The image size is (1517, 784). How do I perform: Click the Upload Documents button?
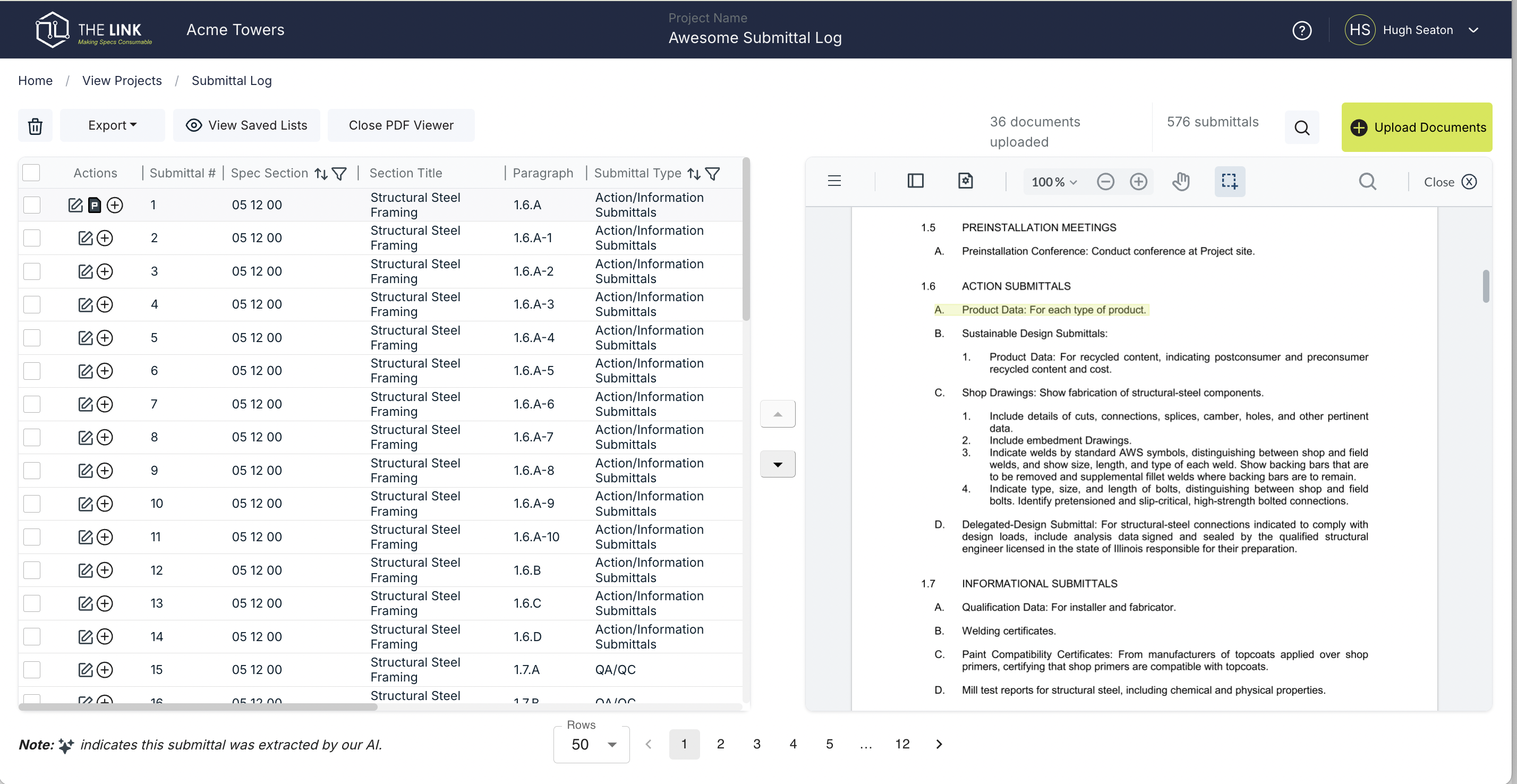point(1417,127)
